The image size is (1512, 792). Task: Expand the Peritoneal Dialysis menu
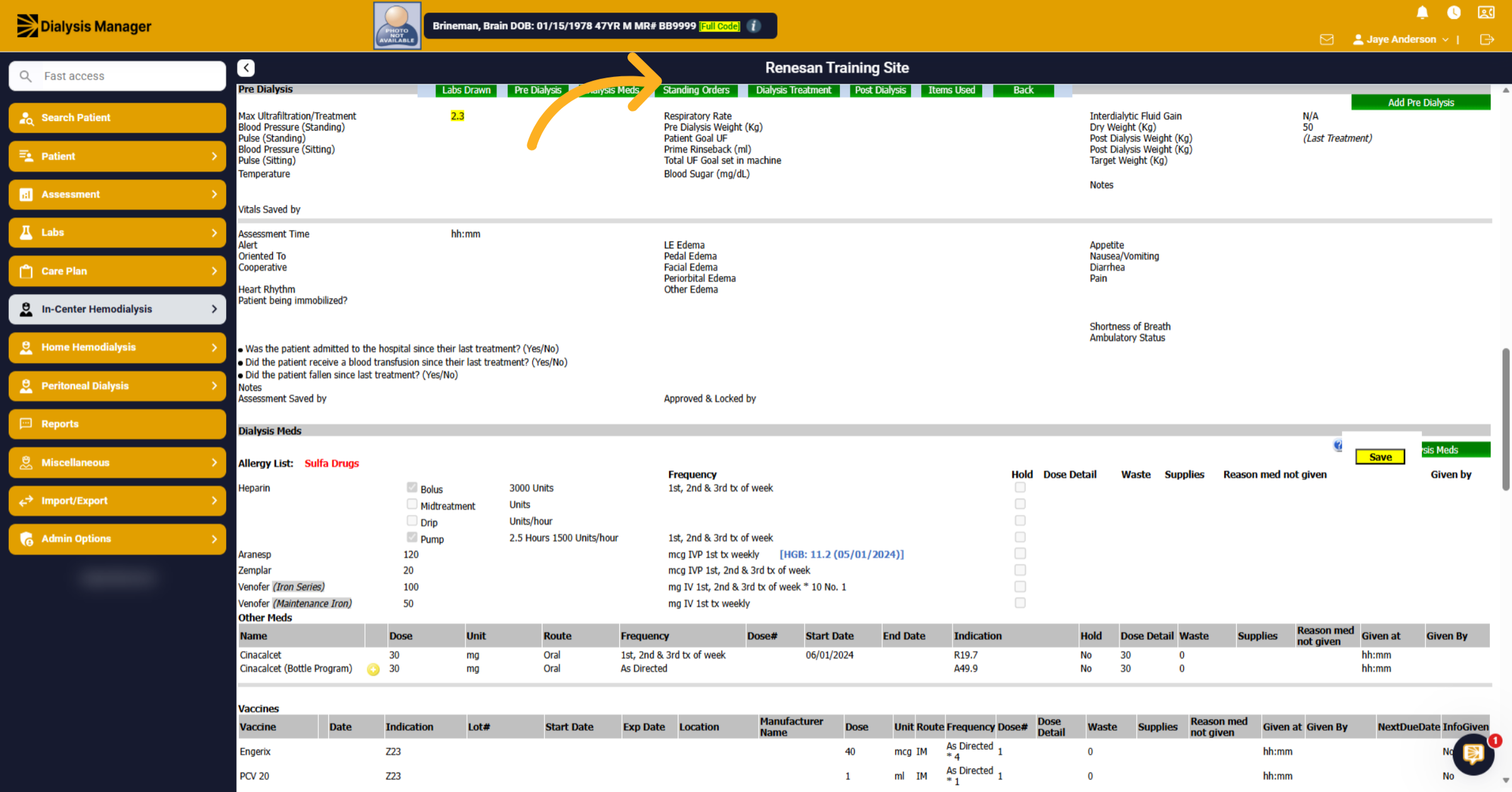[x=117, y=386]
